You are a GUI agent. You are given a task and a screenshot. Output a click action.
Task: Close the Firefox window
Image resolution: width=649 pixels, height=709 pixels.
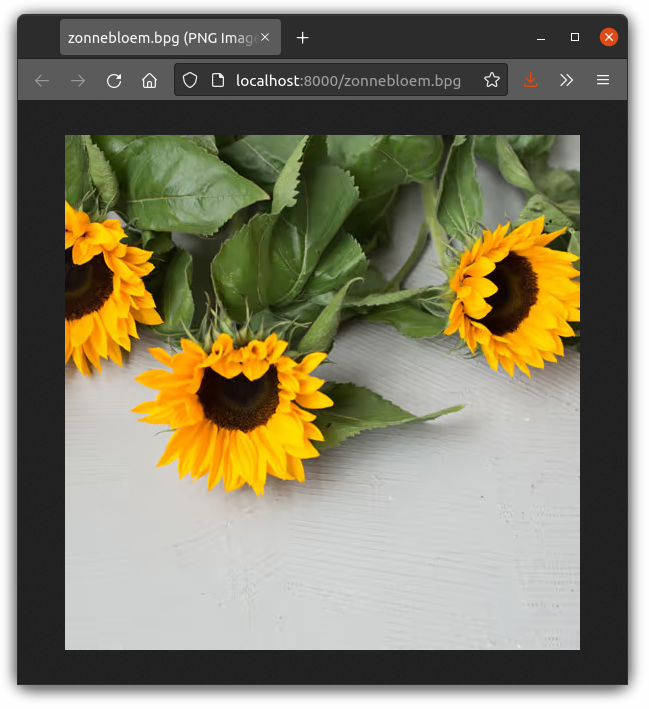[608, 38]
